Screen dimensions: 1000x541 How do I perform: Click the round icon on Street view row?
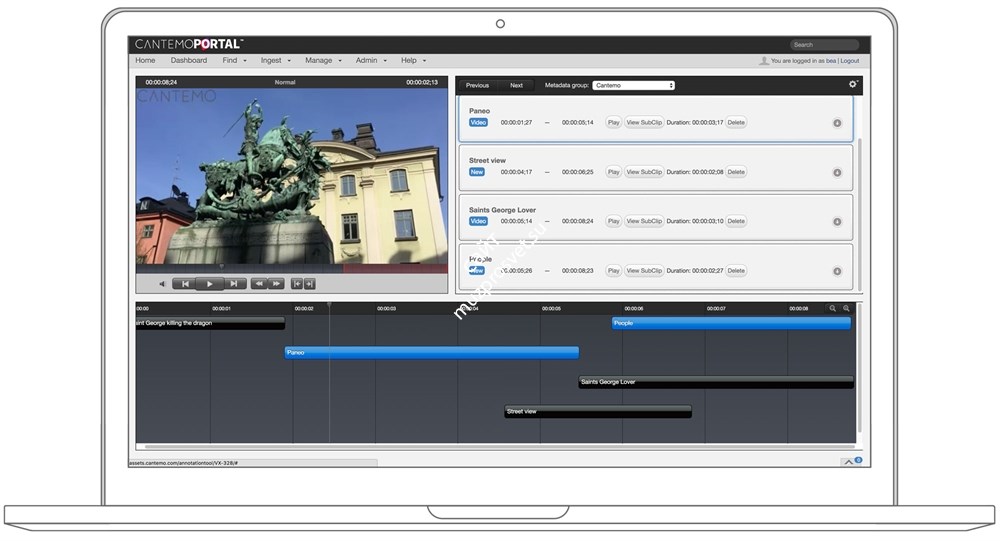[x=837, y=172]
